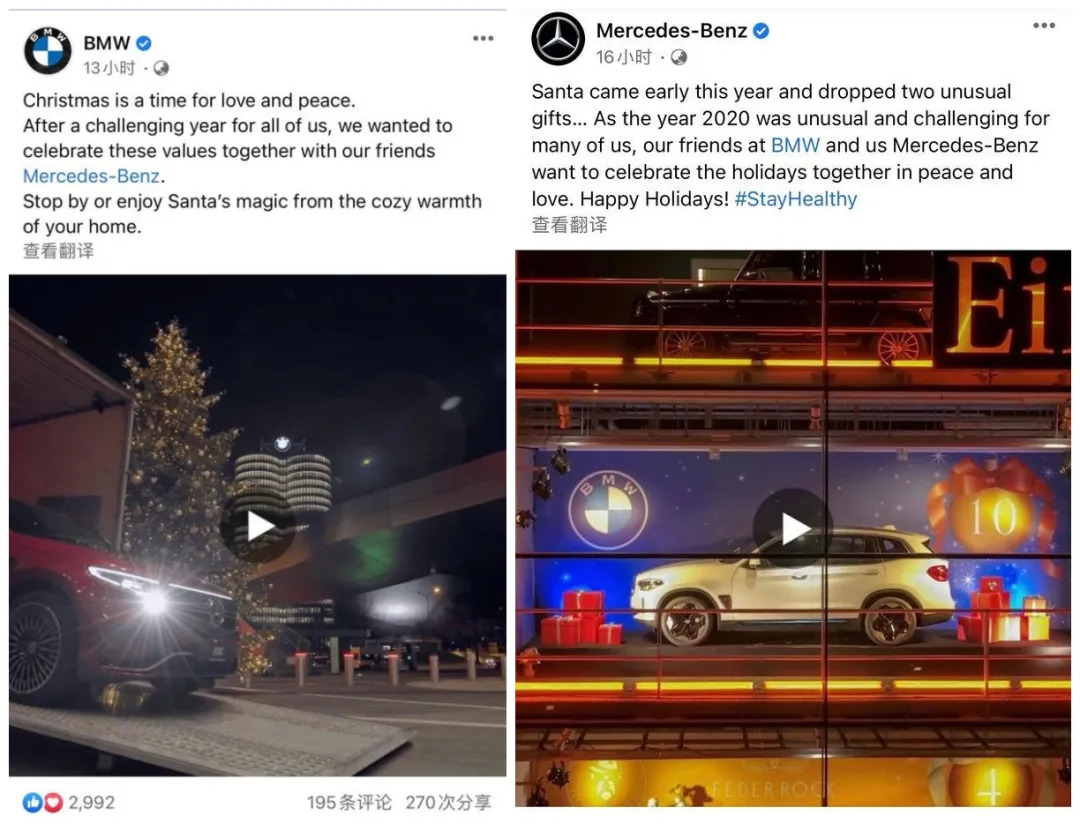The width and height of the screenshot is (1080, 830).
Task: Click 查看翻译 under the BMW post
Action: coord(58,251)
